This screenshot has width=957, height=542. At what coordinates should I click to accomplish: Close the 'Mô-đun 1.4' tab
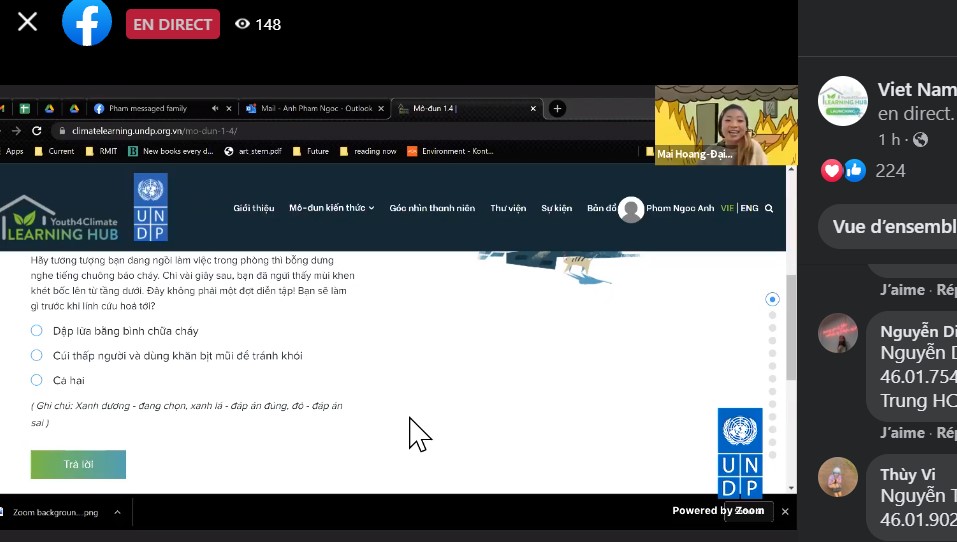click(533, 109)
